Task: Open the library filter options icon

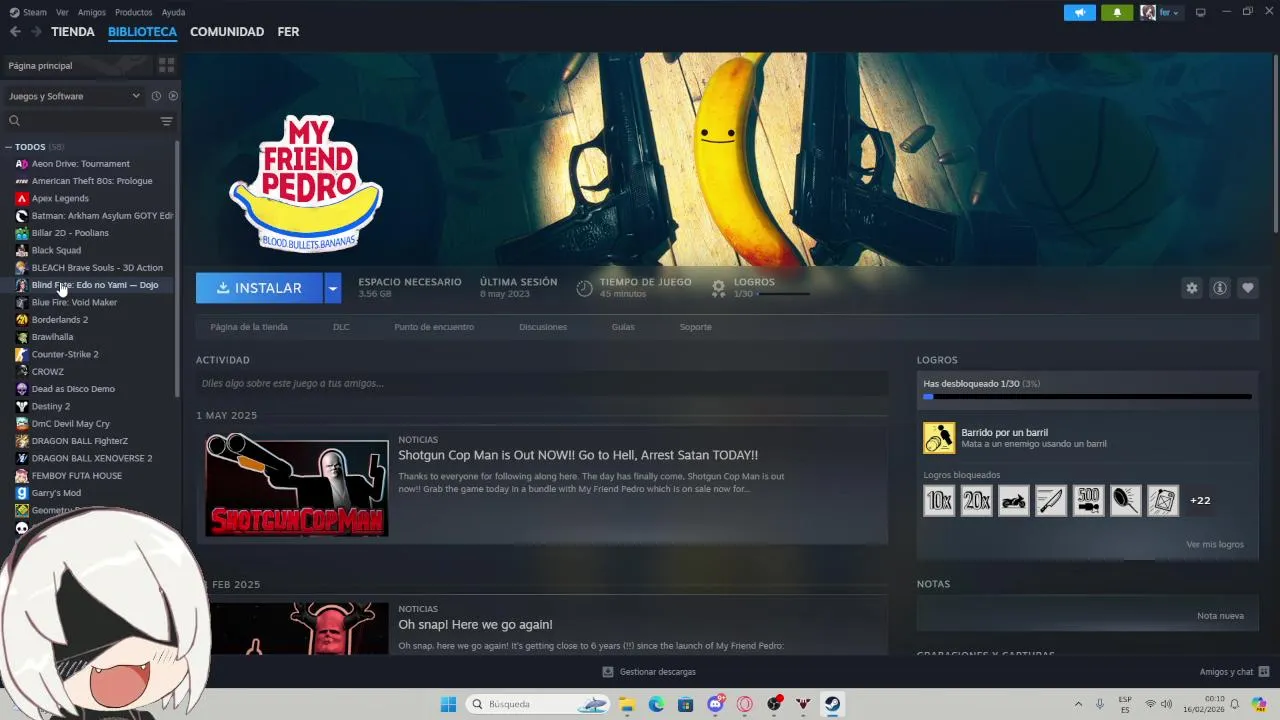Action: (167, 121)
